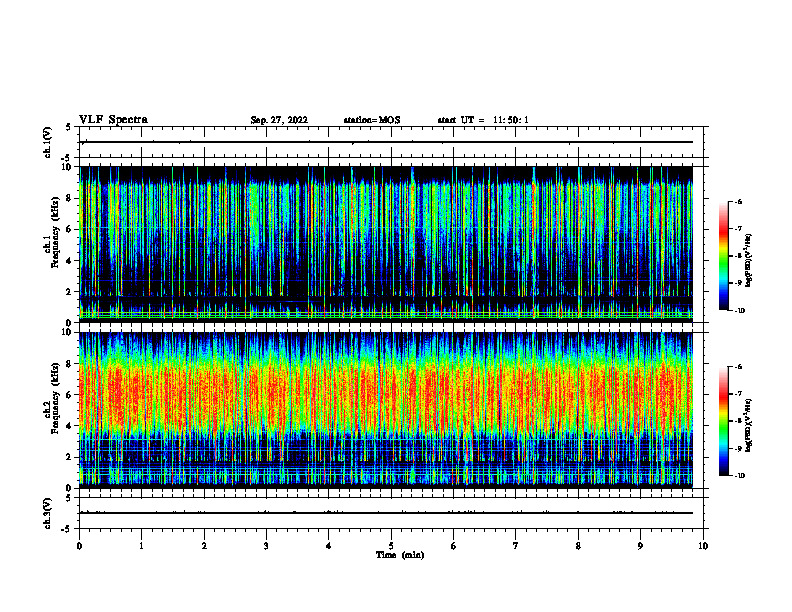Screen dimensions: 792x612
Task: Click time axis tick label "3"
Action: tap(266, 546)
